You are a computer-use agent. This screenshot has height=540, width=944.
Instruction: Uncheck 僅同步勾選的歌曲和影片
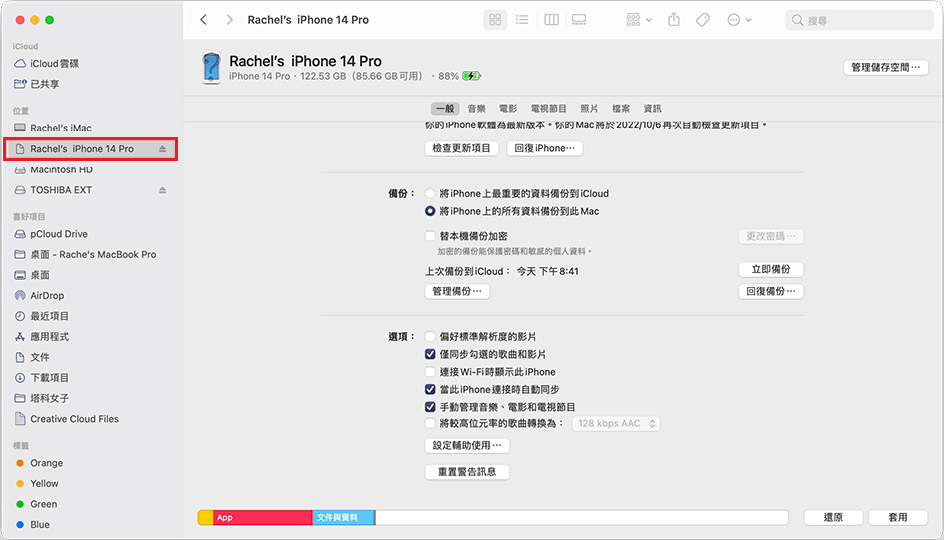[430, 354]
